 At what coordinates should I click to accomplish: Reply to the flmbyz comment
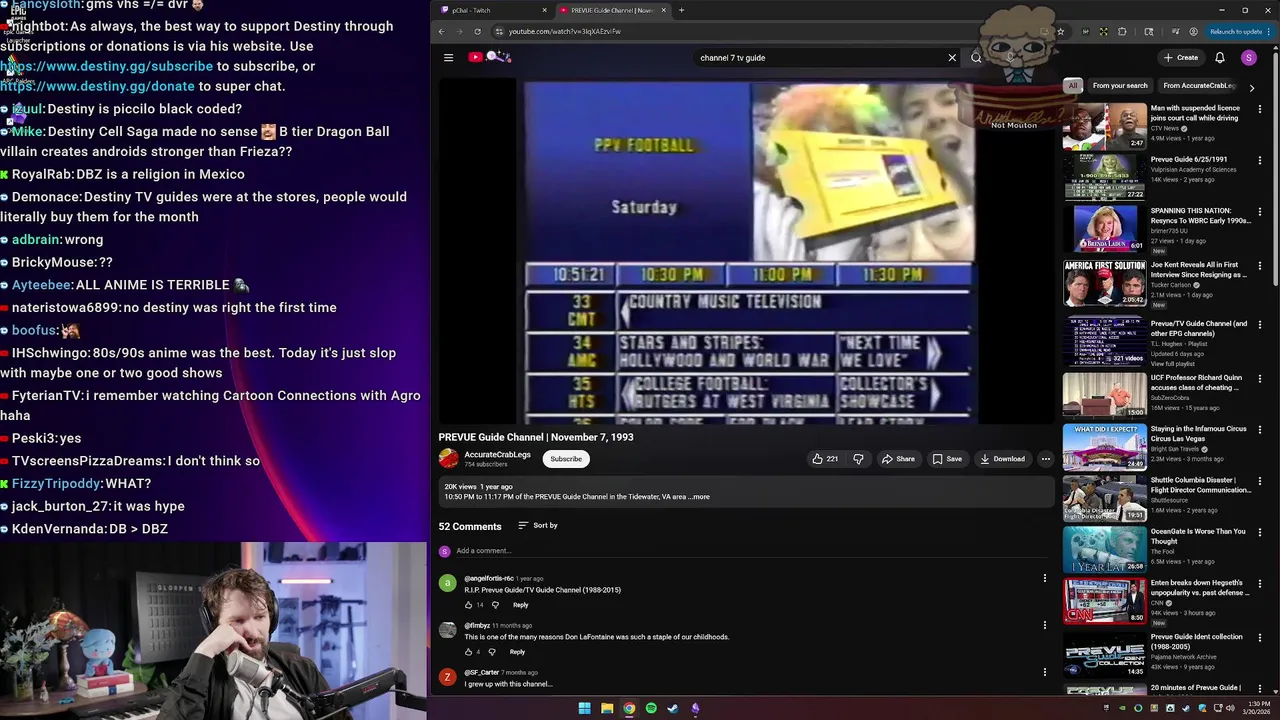(517, 652)
